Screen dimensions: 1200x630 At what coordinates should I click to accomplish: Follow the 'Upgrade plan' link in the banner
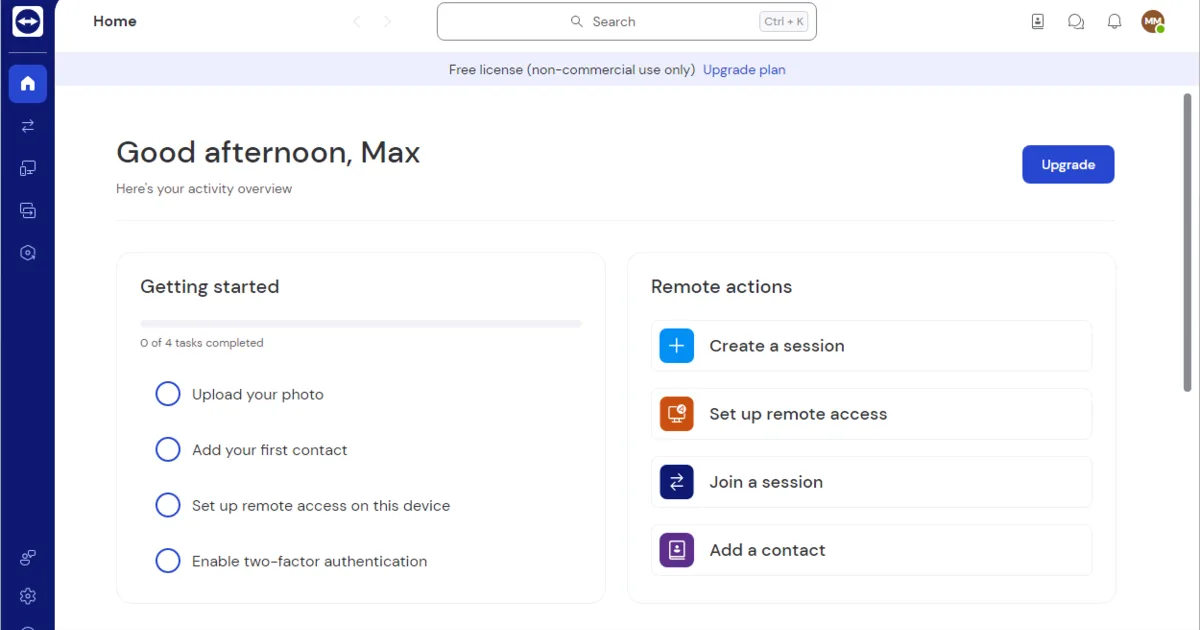click(x=744, y=70)
